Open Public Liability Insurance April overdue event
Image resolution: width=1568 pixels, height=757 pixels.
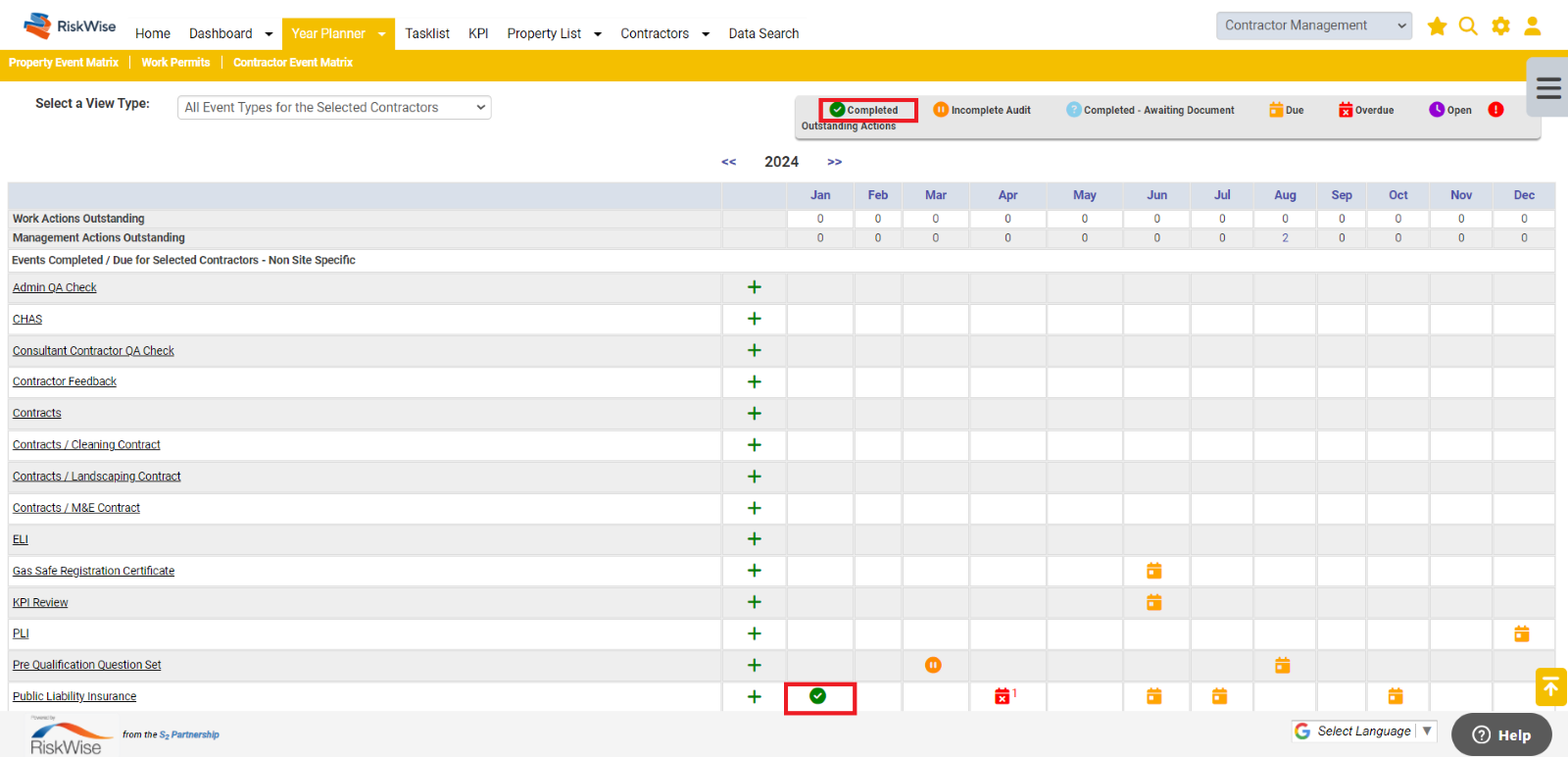click(x=1003, y=696)
